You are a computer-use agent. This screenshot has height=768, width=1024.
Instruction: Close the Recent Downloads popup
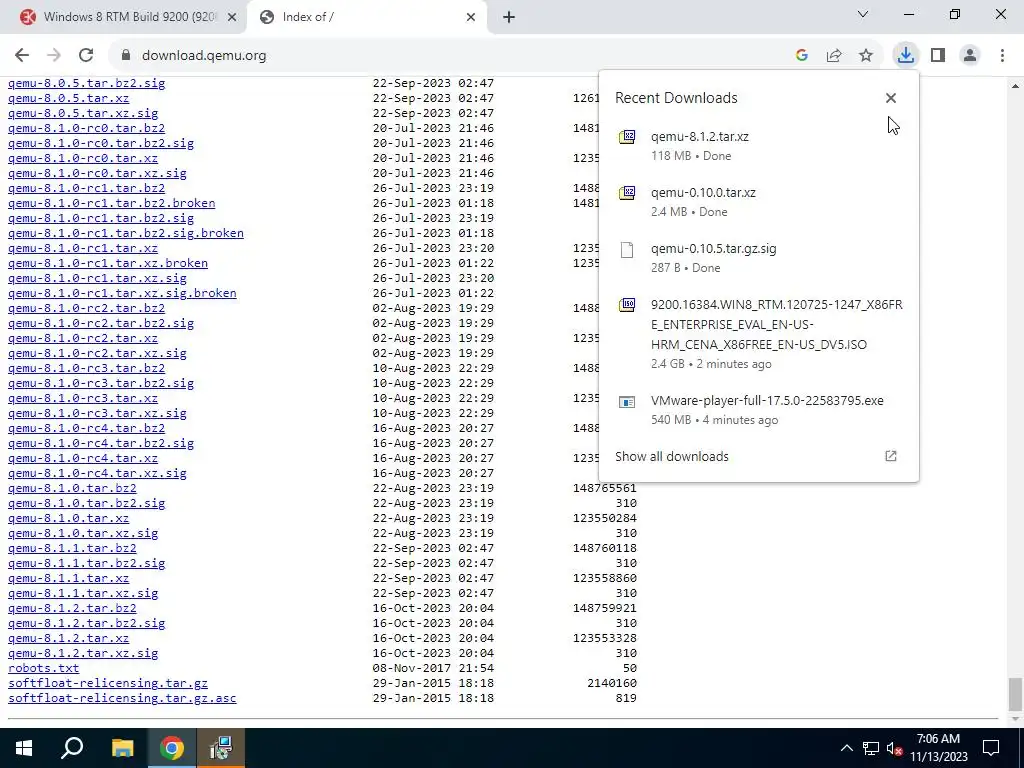891,98
